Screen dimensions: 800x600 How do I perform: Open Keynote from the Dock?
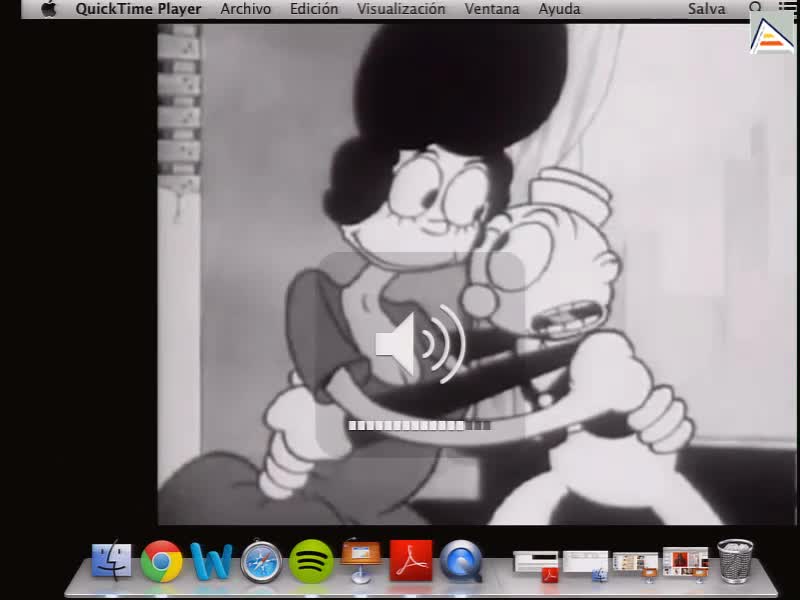(361, 560)
